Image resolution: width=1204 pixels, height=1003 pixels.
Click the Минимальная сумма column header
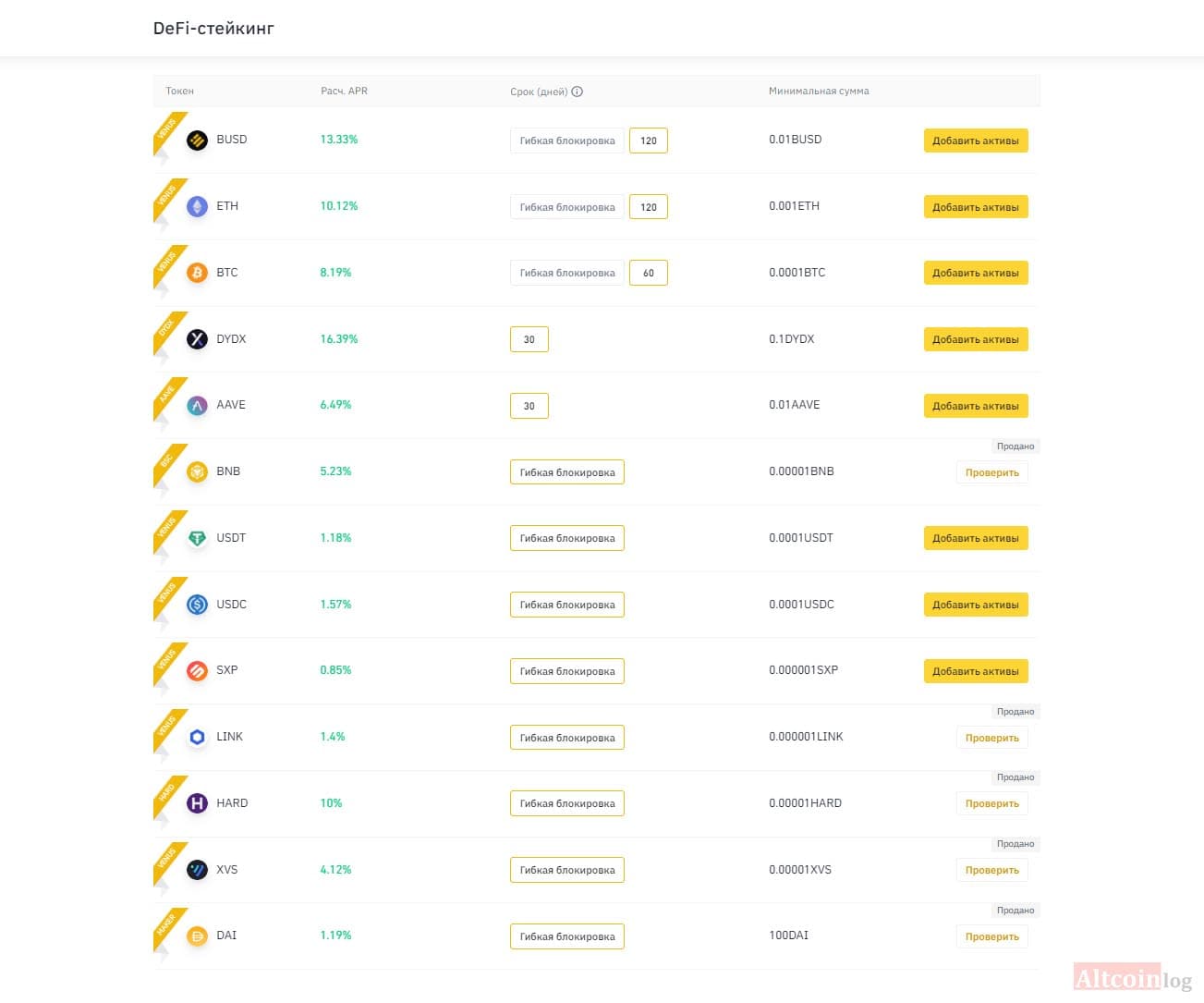pos(819,91)
